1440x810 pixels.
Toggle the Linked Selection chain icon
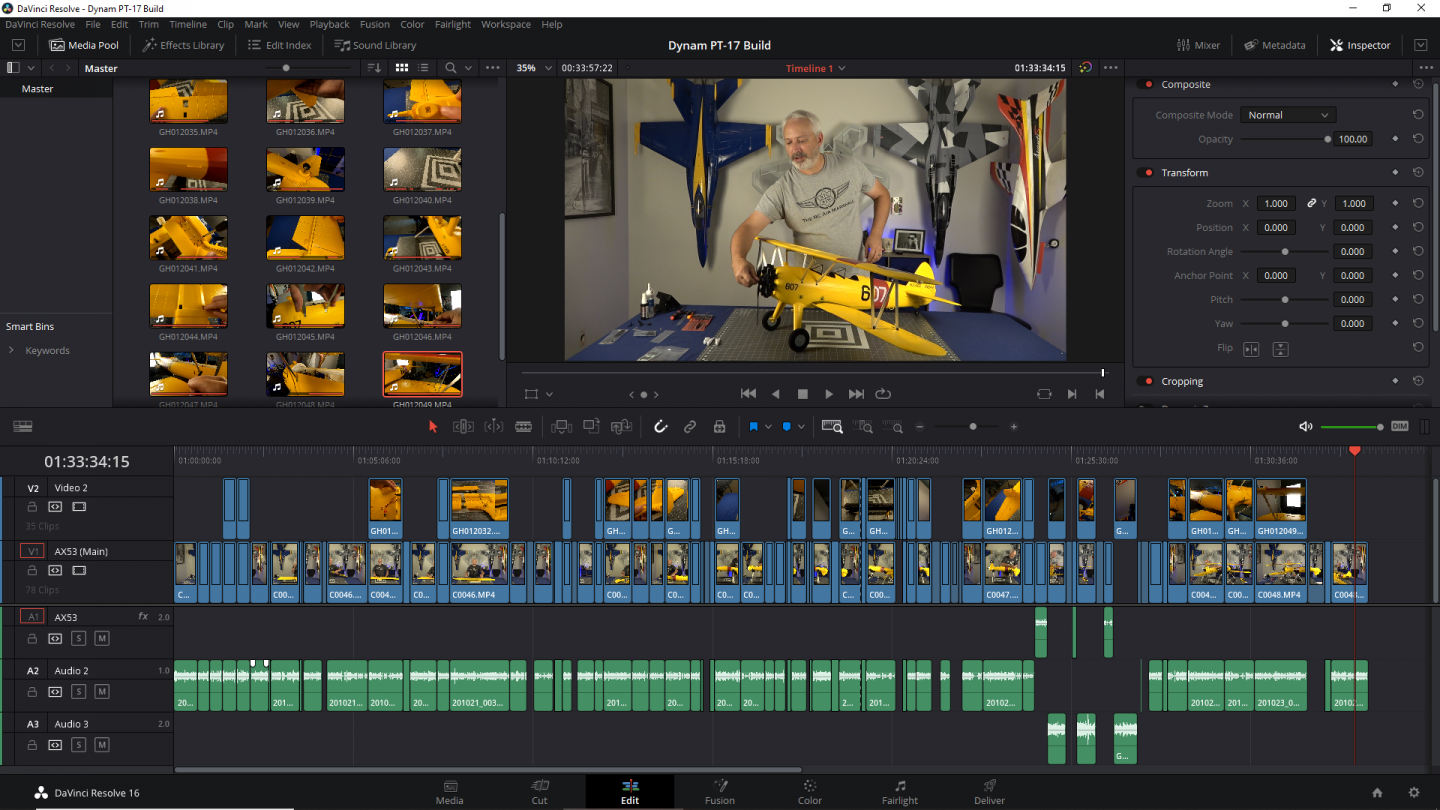[x=690, y=426]
